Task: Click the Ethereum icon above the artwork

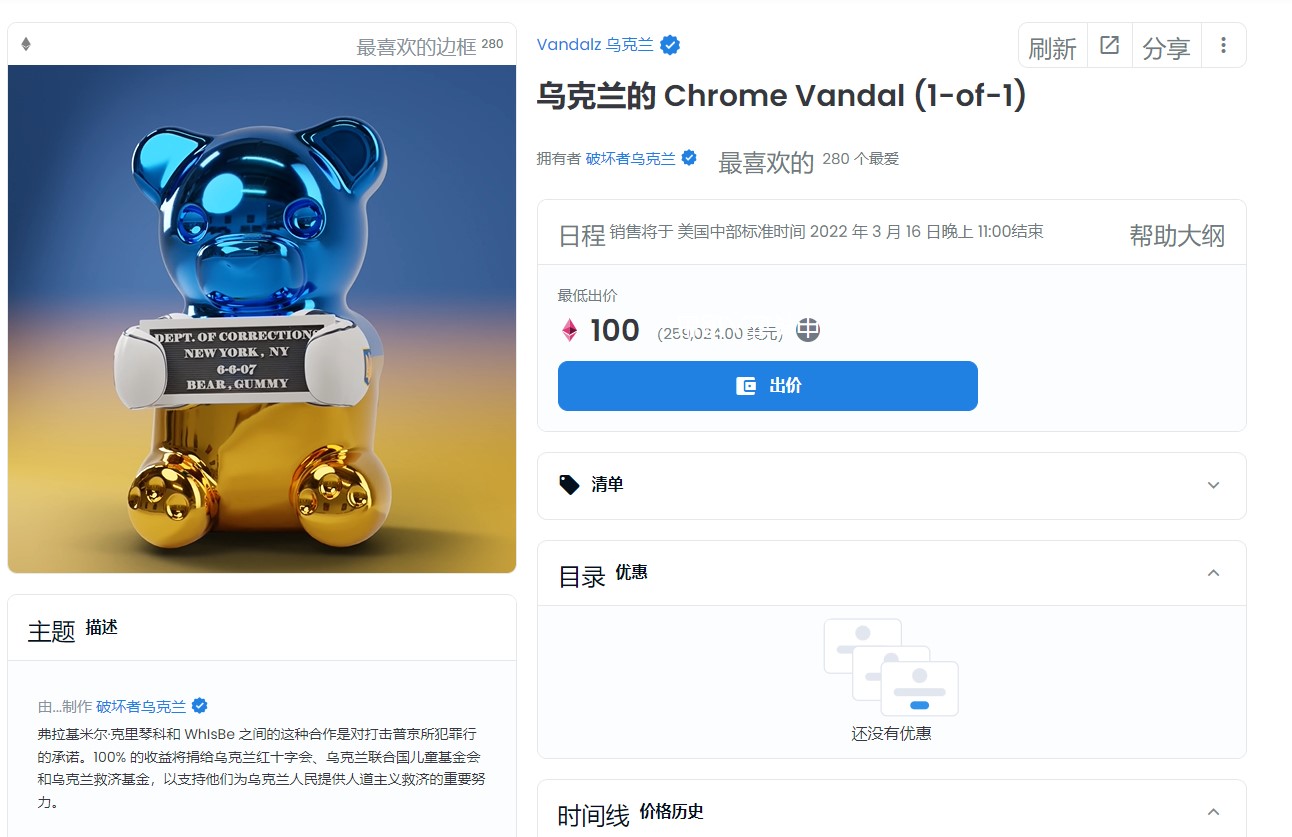Action: pos(26,44)
